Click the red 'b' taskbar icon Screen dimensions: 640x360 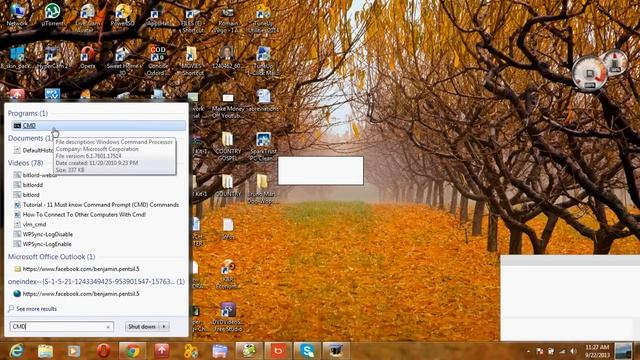pyautogui.click(x=278, y=351)
